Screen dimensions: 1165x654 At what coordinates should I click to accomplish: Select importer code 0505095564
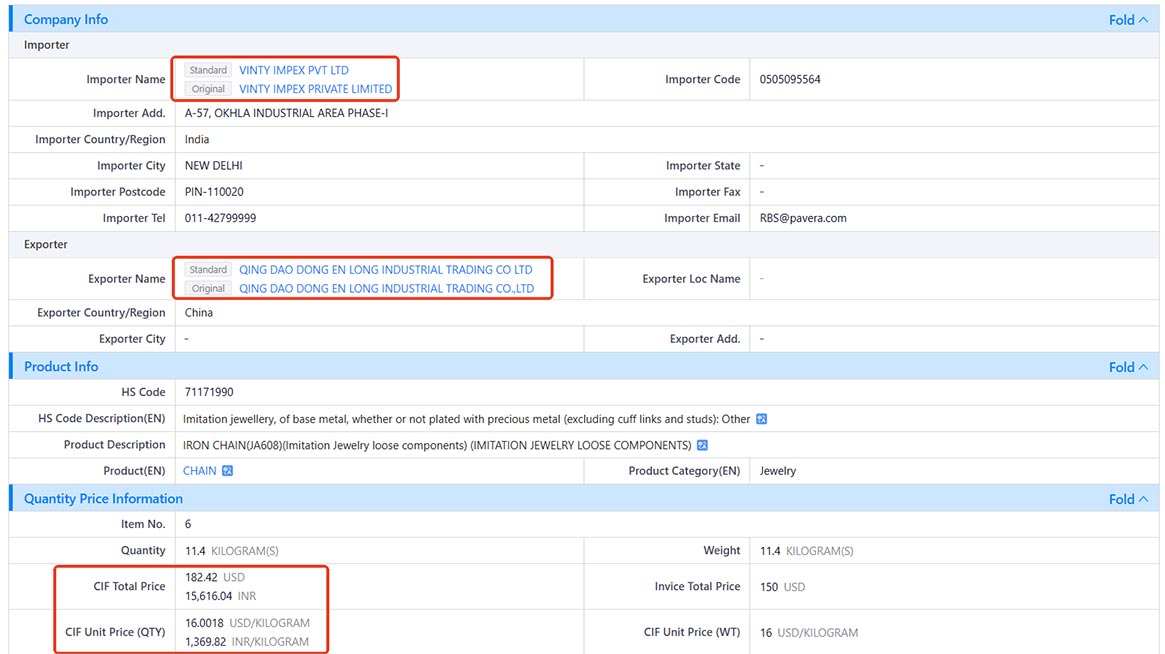(x=790, y=80)
